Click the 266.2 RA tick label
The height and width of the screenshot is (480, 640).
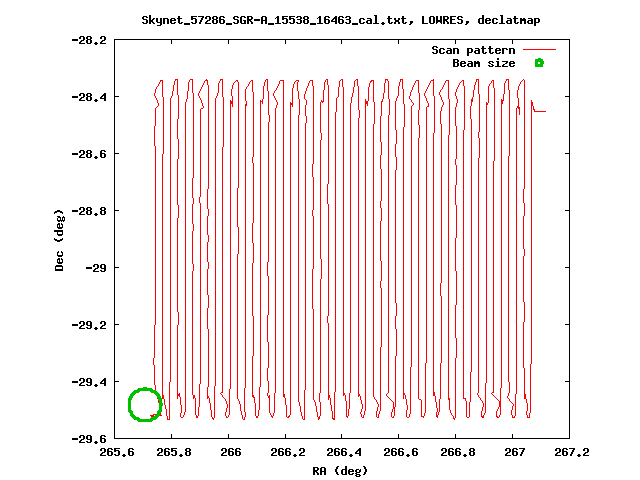(x=288, y=452)
